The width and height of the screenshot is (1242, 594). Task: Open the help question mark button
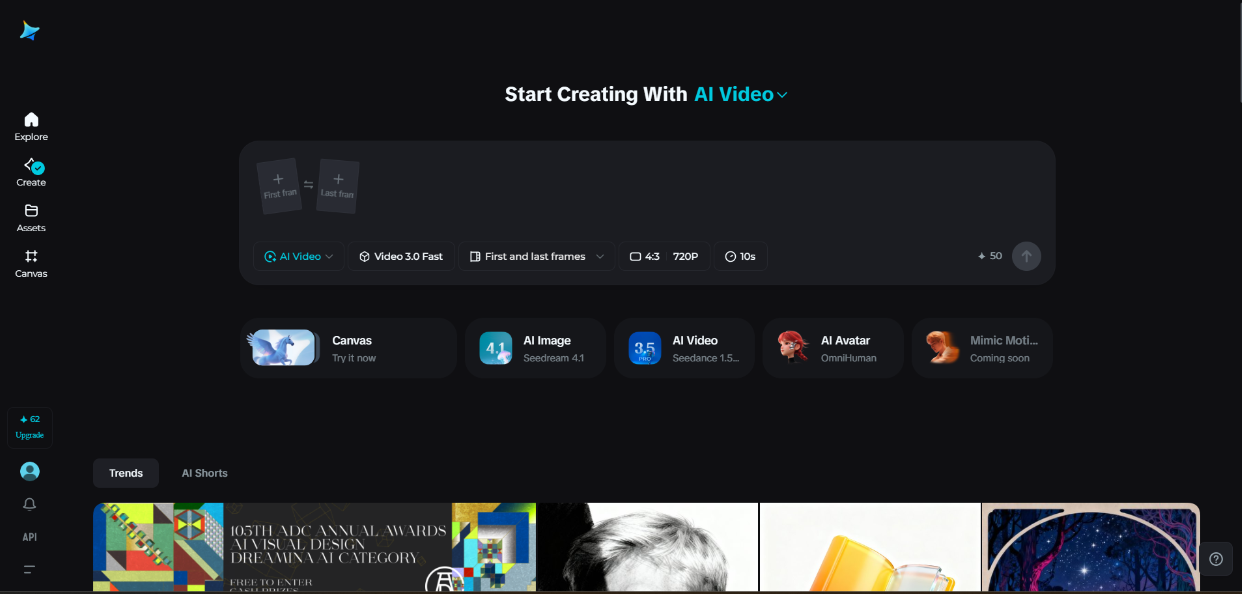click(x=1216, y=559)
